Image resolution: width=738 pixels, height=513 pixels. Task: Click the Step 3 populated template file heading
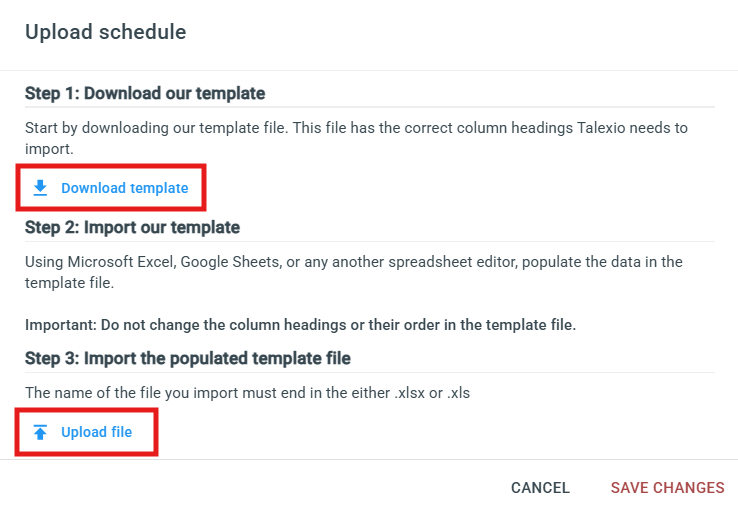(x=188, y=358)
